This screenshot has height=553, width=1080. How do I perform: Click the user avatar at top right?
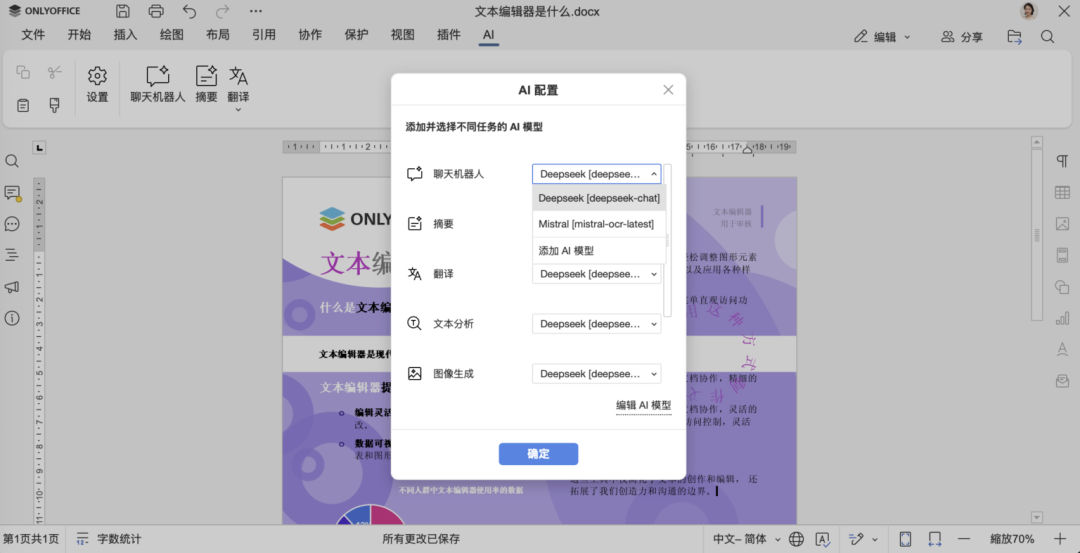[x=1028, y=11]
